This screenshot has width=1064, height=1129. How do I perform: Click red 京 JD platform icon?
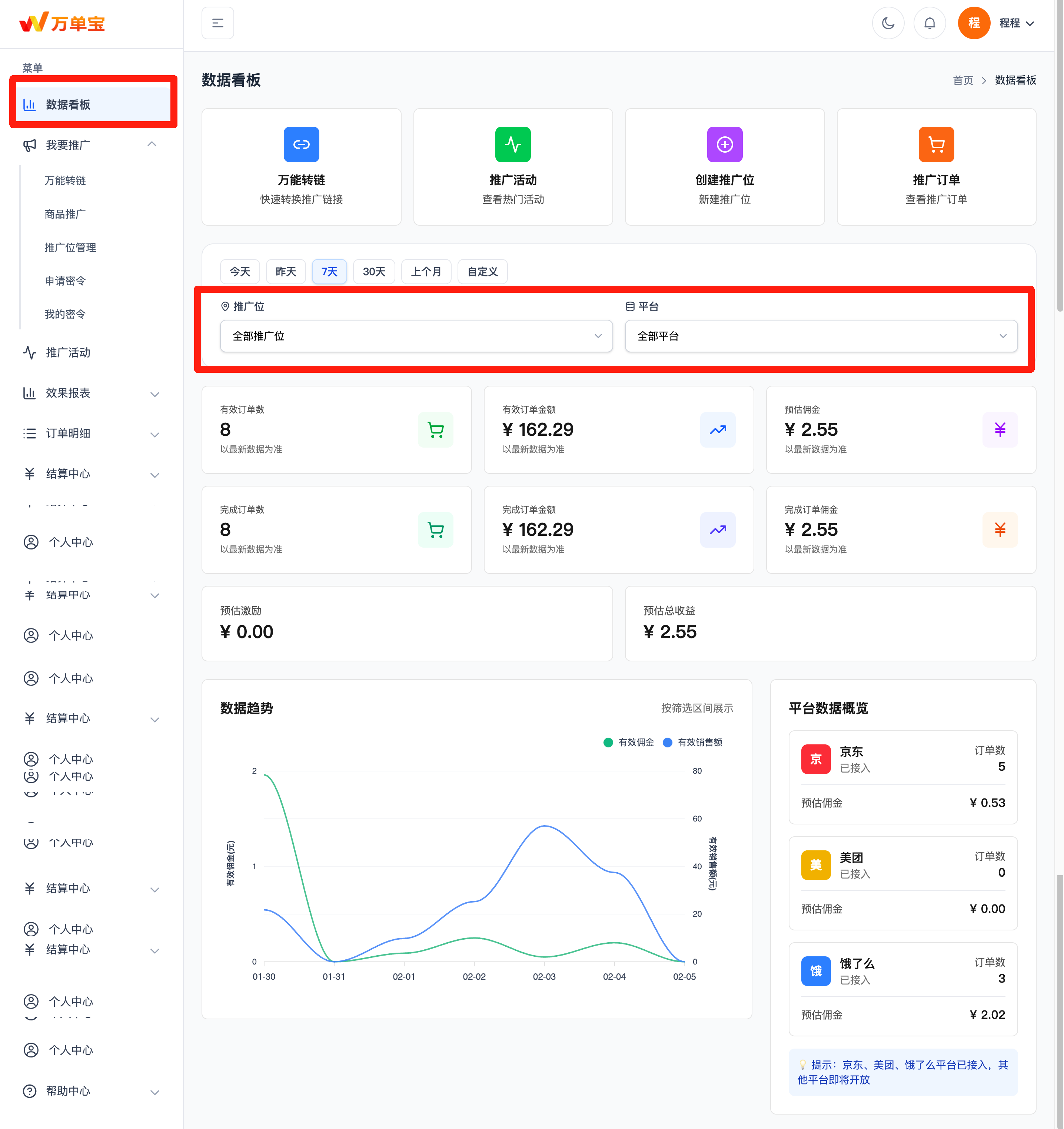pyautogui.click(x=816, y=759)
